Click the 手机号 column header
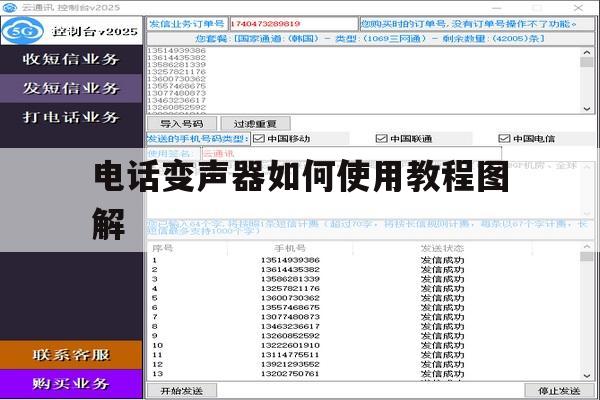Viewport: 600px width, 400px height. coord(290,248)
